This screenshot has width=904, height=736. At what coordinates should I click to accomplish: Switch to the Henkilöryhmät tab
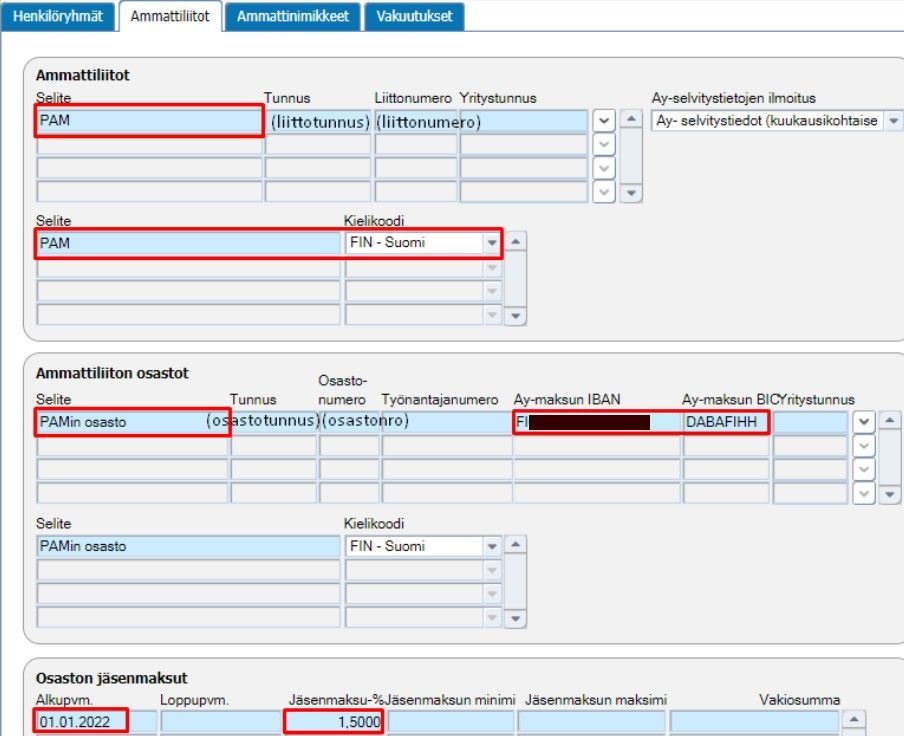58,16
